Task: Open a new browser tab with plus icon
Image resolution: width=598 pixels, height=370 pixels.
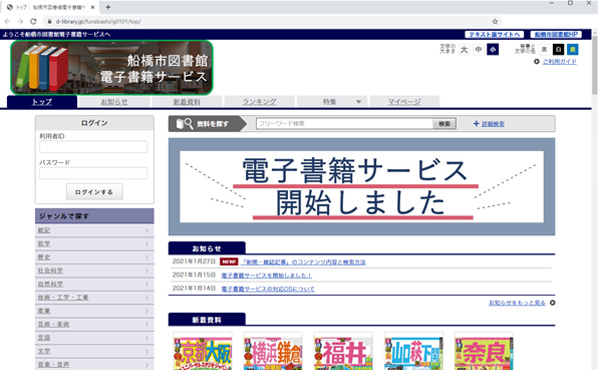Action: [x=108, y=7]
